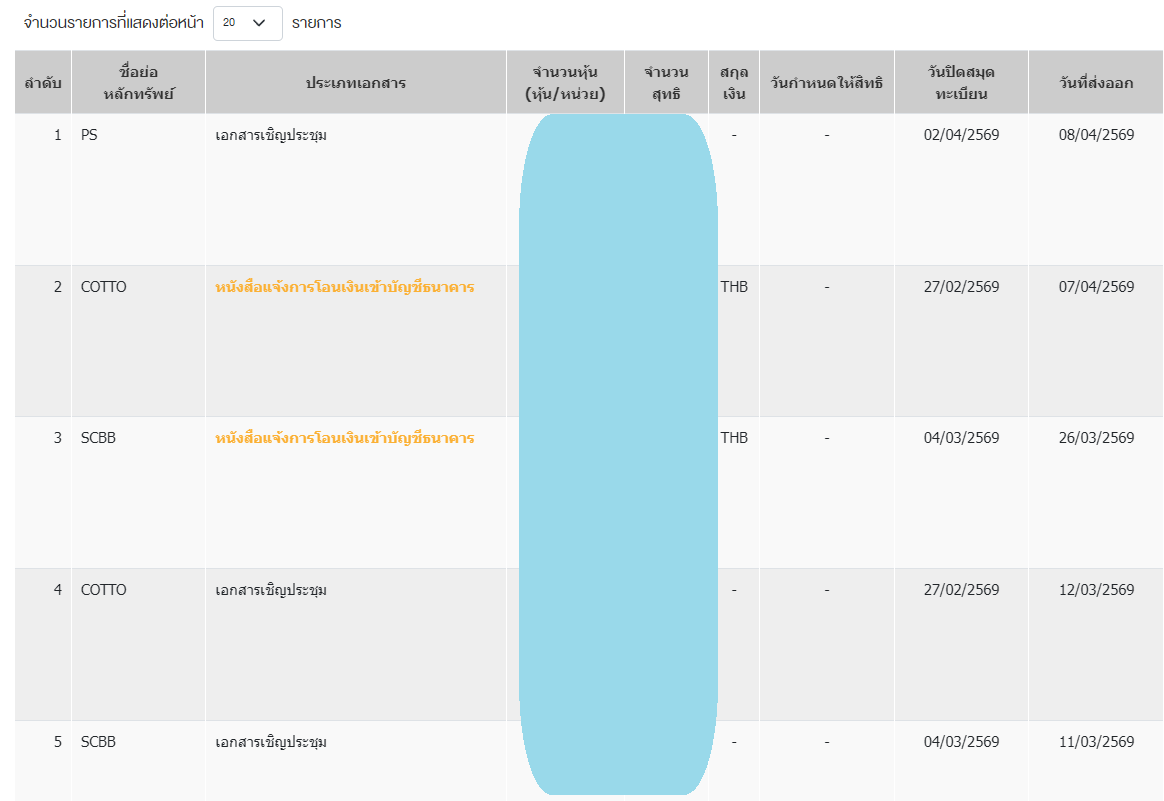
Task: Click the วันที่ส่งออก column header
Action: tap(1096, 83)
